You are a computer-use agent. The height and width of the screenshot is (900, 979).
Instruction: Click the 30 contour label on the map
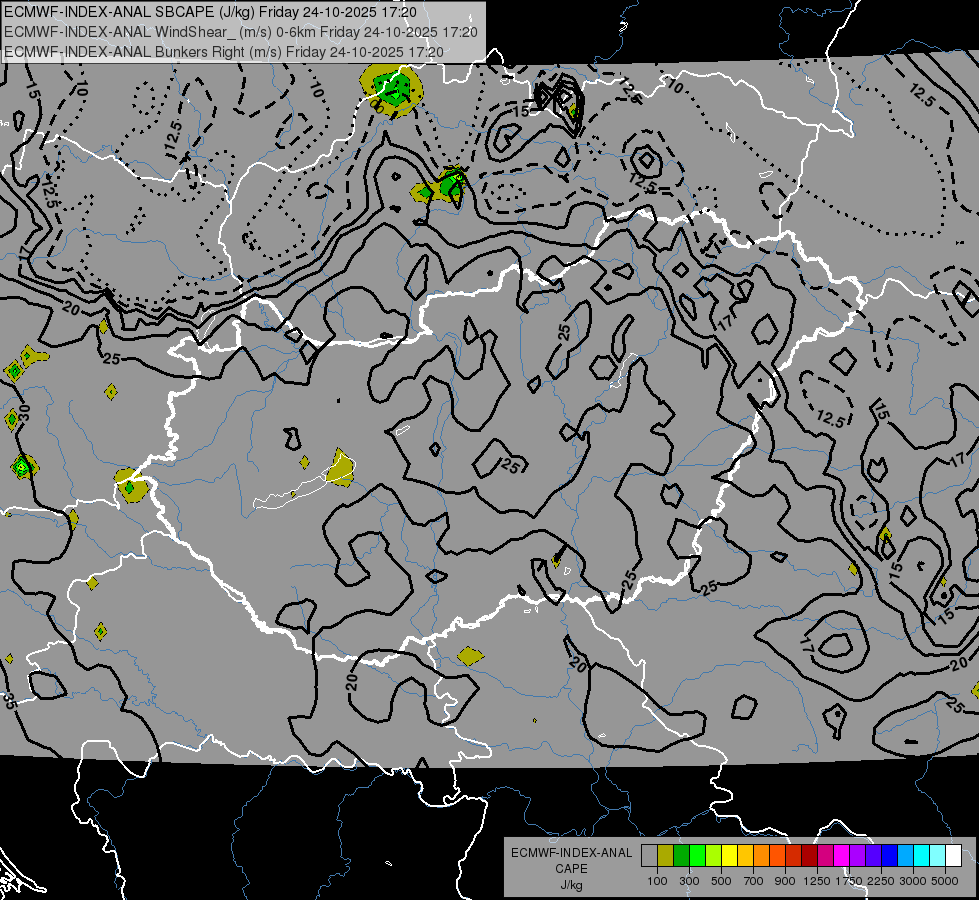coord(24,412)
